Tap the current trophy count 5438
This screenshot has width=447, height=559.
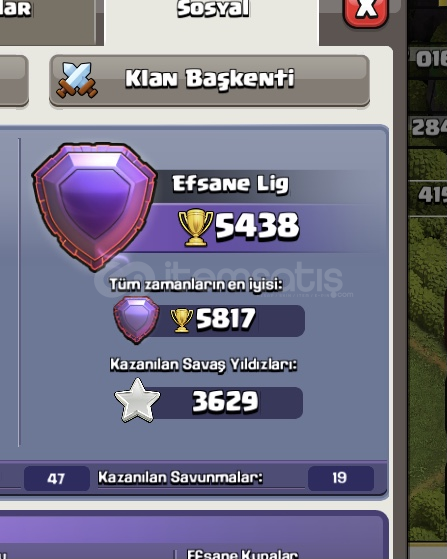pos(257,226)
